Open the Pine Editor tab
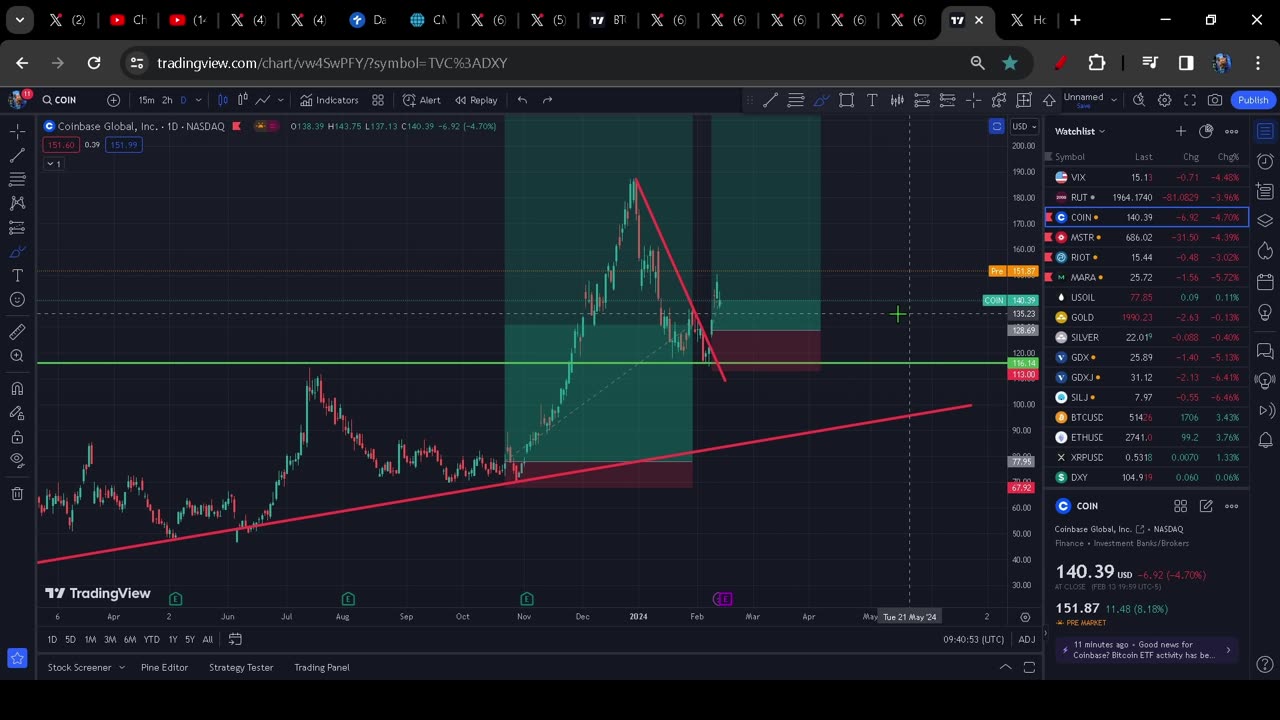The width and height of the screenshot is (1280, 720). [x=164, y=667]
